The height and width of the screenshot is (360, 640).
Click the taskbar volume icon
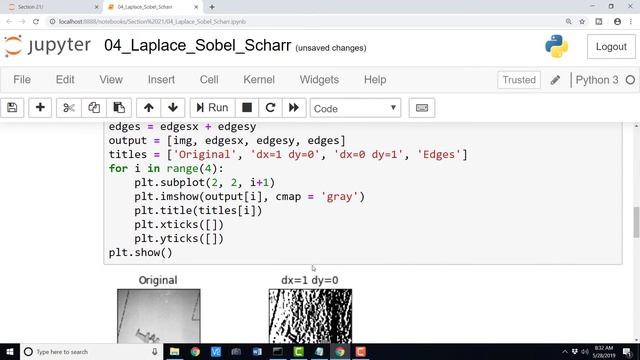[x=585, y=351]
